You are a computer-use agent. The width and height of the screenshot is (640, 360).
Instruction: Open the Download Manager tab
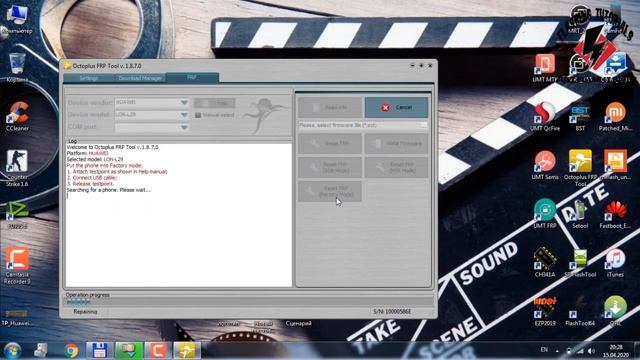pos(140,78)
